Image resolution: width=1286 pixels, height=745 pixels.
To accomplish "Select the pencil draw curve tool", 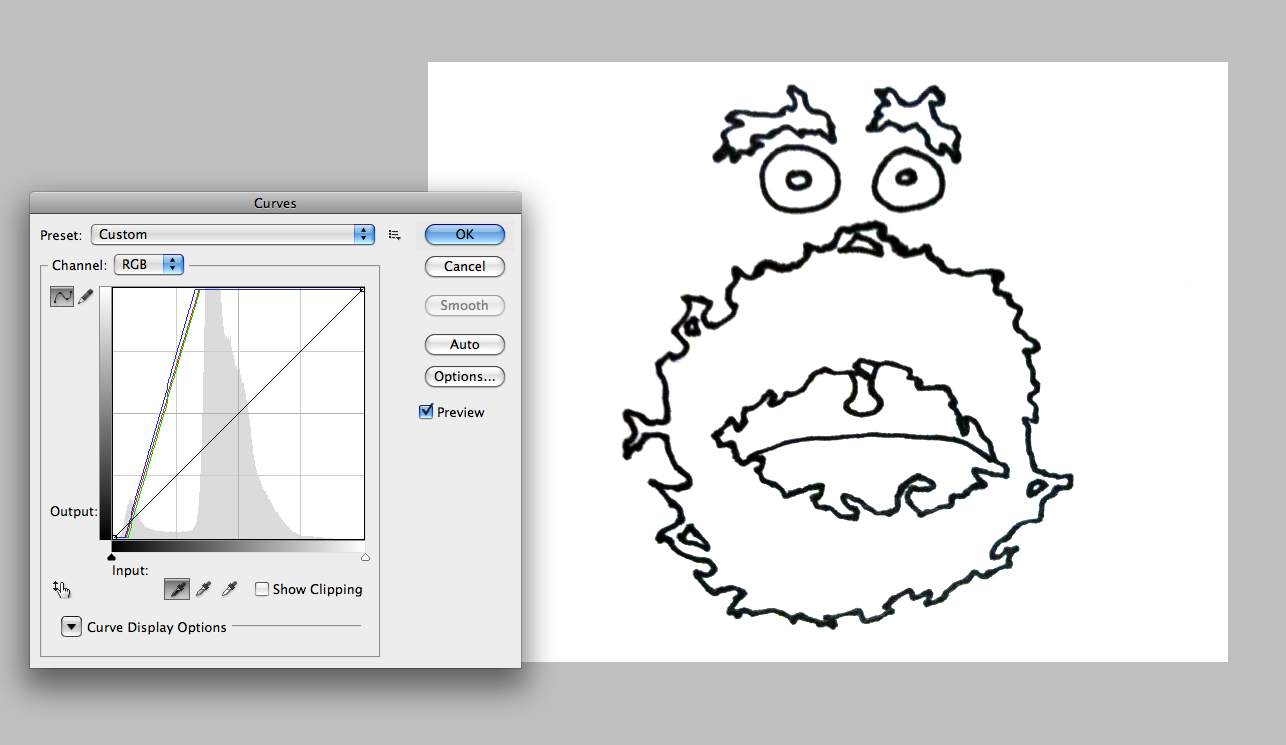I will 86,297.
